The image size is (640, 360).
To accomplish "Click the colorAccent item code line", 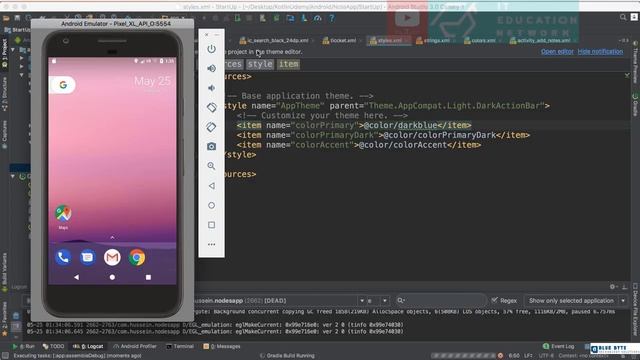I will pos(358,145).
